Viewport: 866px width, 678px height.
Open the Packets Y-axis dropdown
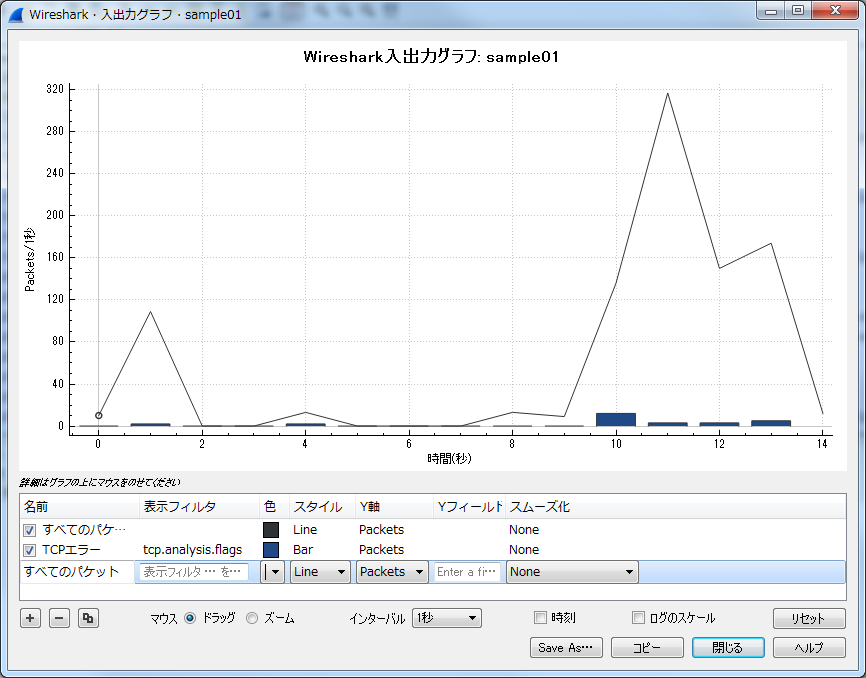(x=392, y=572)
